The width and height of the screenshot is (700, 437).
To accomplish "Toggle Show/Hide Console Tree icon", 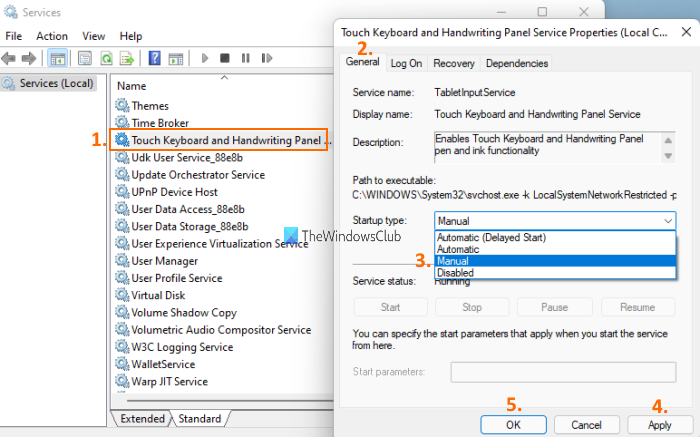I will point(58,58).
